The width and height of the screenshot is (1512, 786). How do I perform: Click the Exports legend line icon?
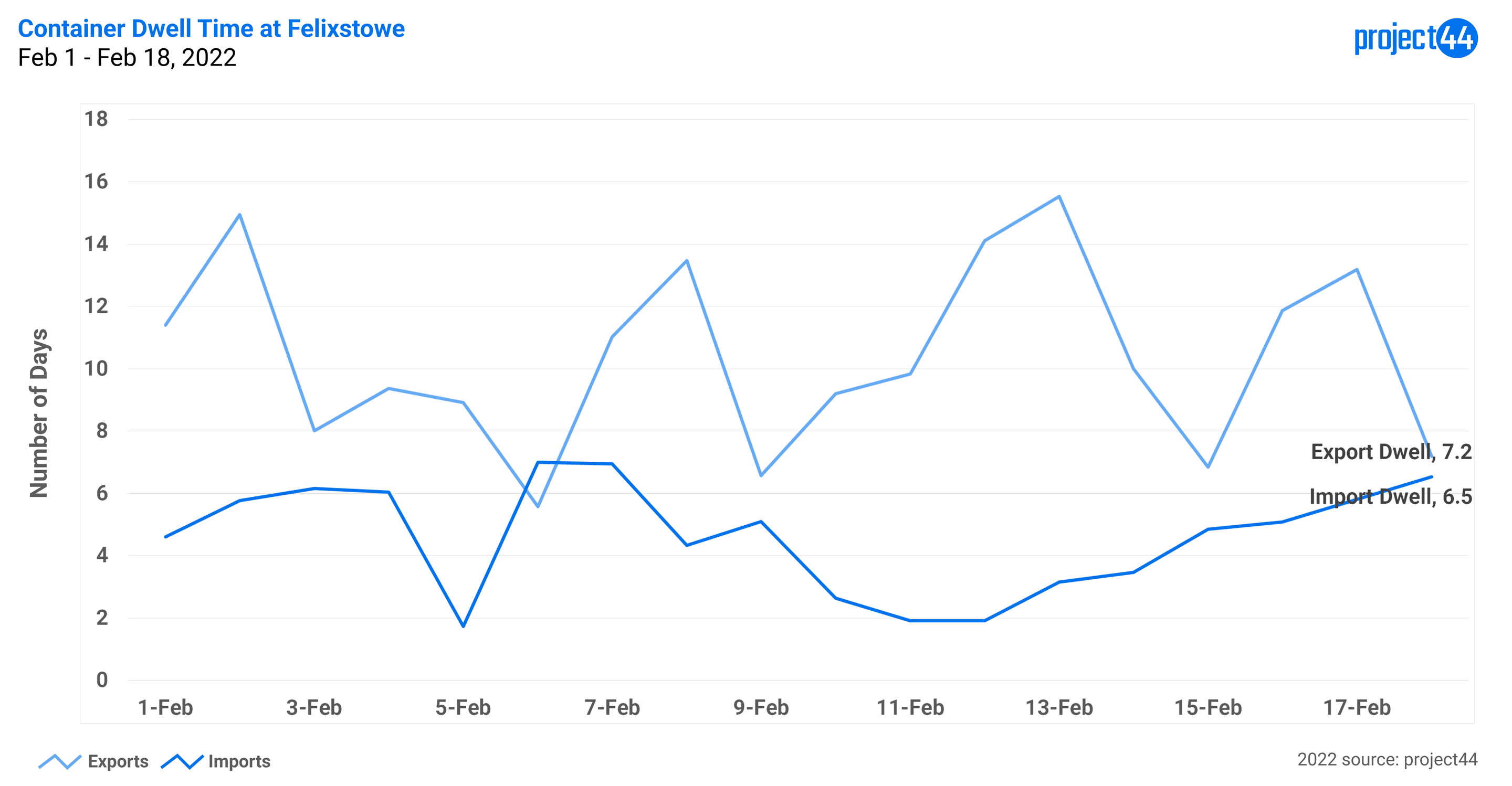[59, 761]
